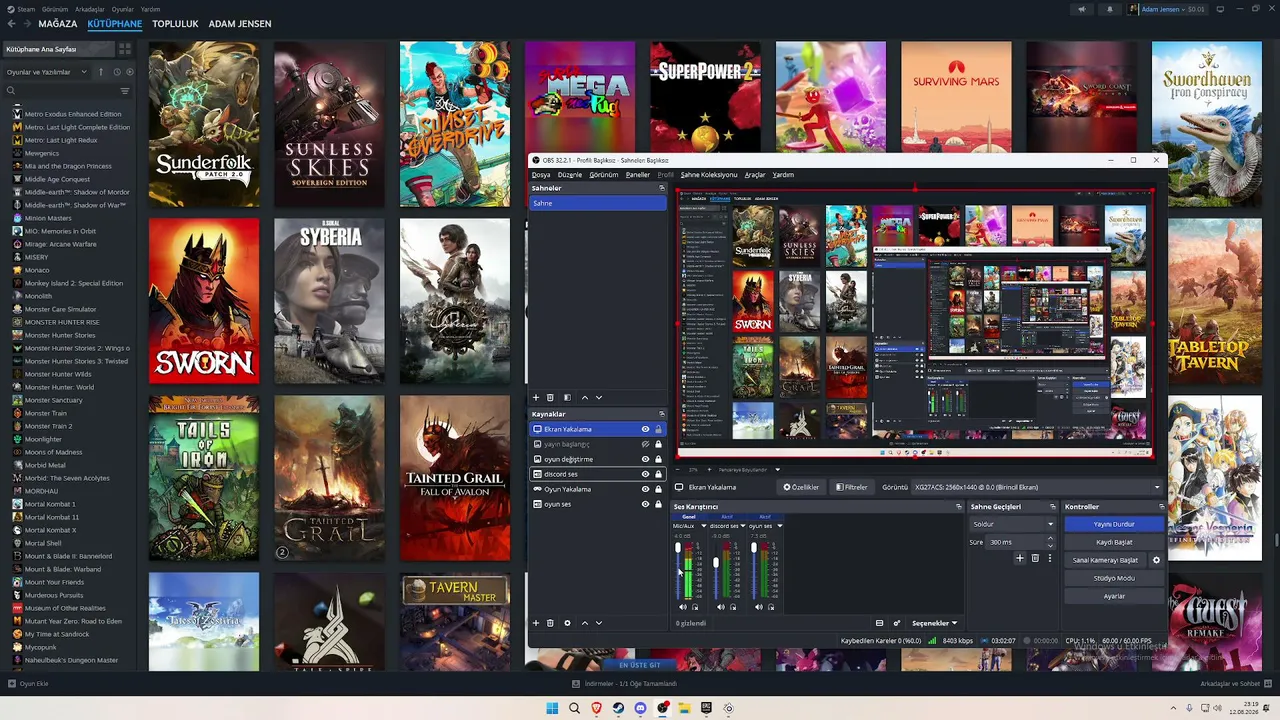The image size is (1280, 720).
Task: Hide the discord ses source
Action: [645, 474]
